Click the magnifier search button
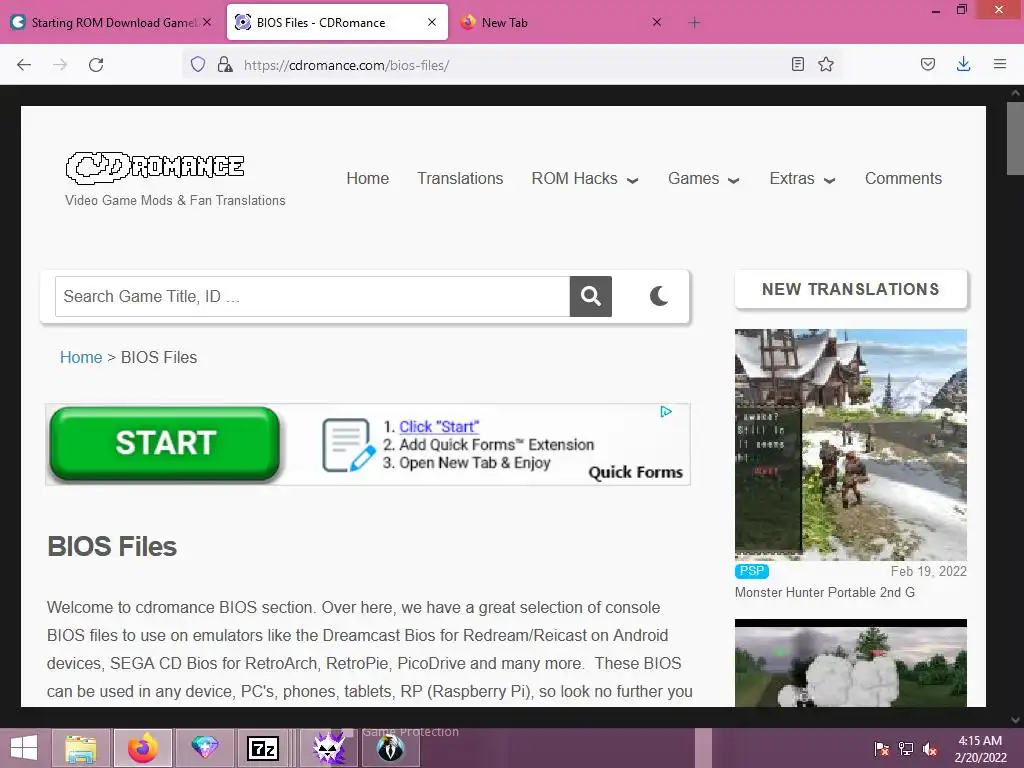1024x768 pixels. (590, 296)
